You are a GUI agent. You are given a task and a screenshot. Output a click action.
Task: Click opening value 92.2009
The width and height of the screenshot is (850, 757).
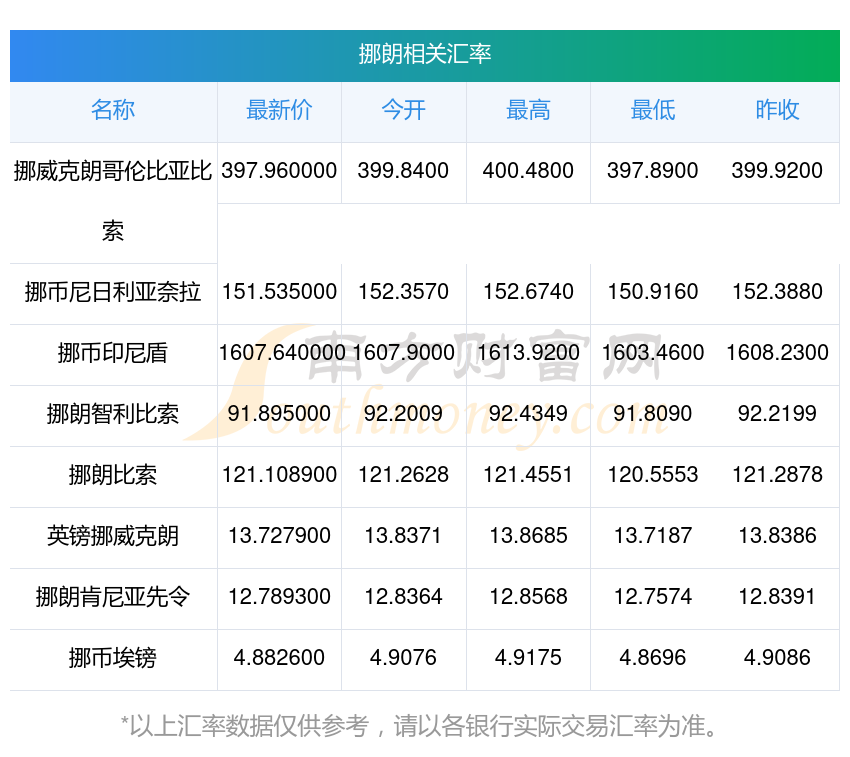pos(403,414)
